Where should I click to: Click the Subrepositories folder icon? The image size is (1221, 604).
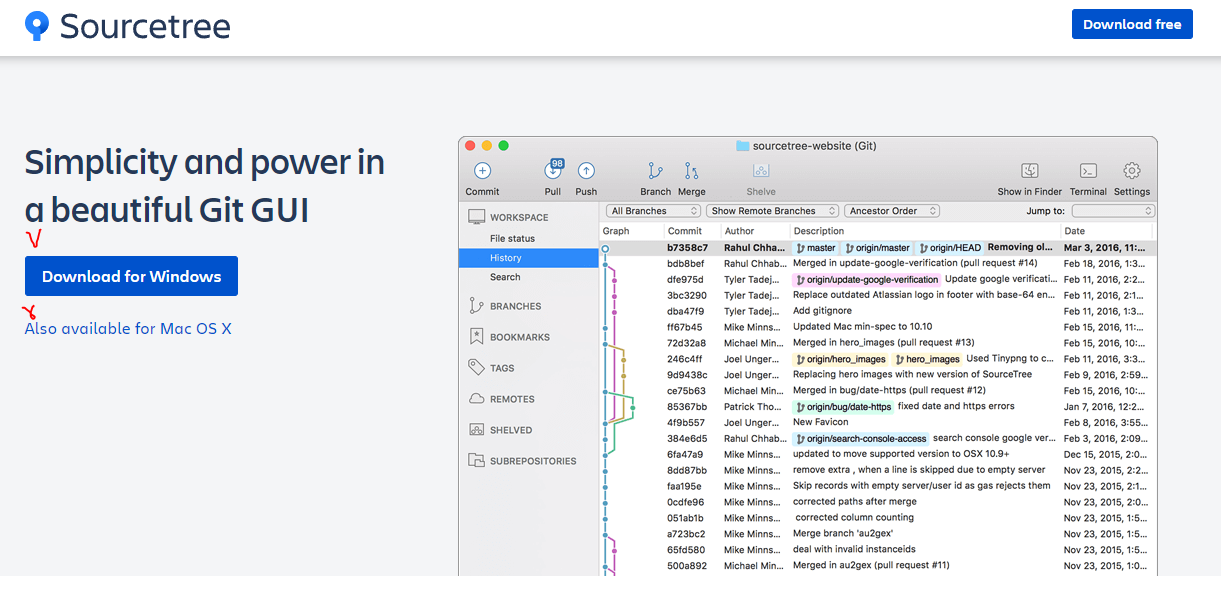click(476, 461)
